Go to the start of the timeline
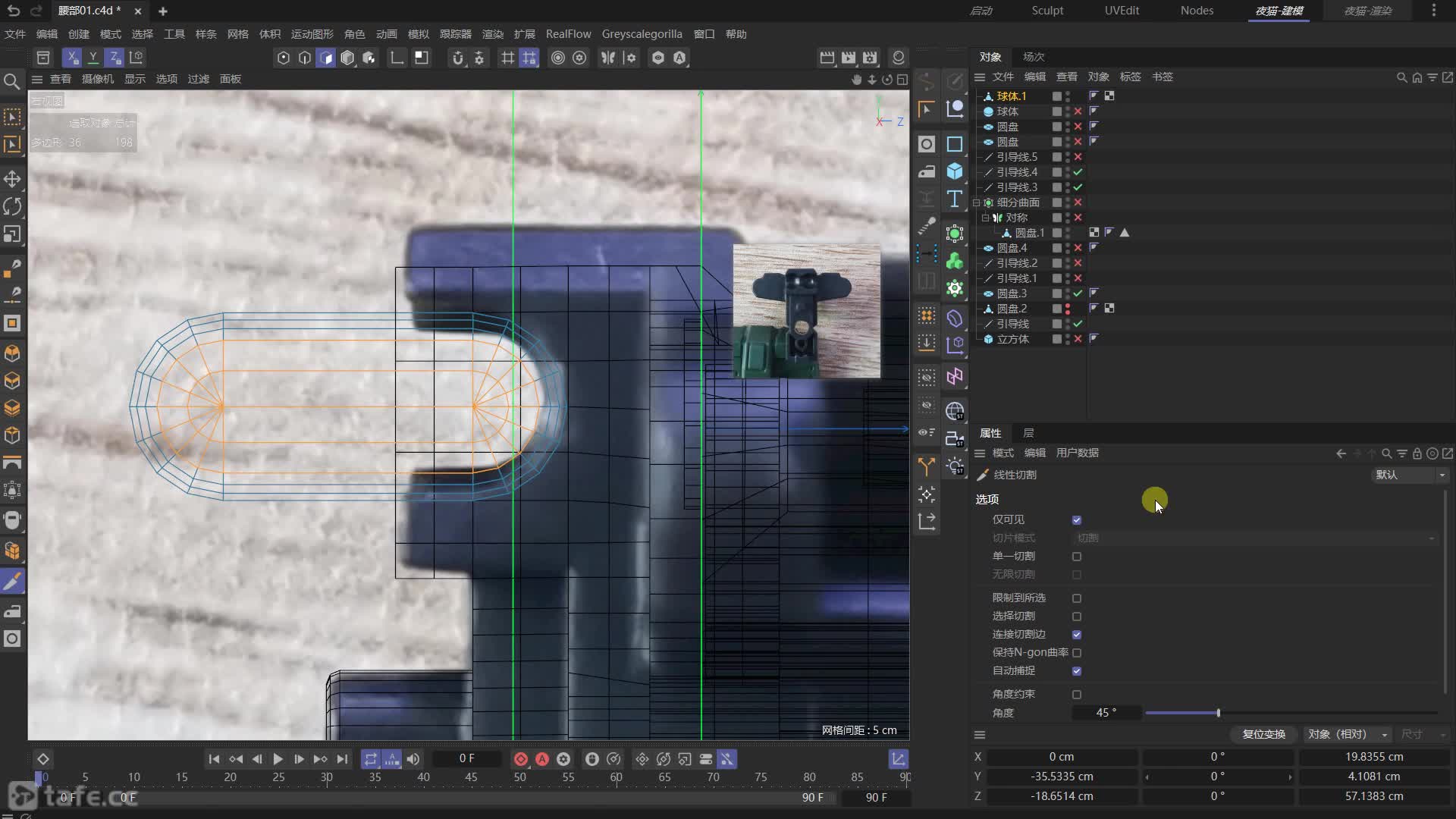The image size is (1456, 819). point(214,759)
